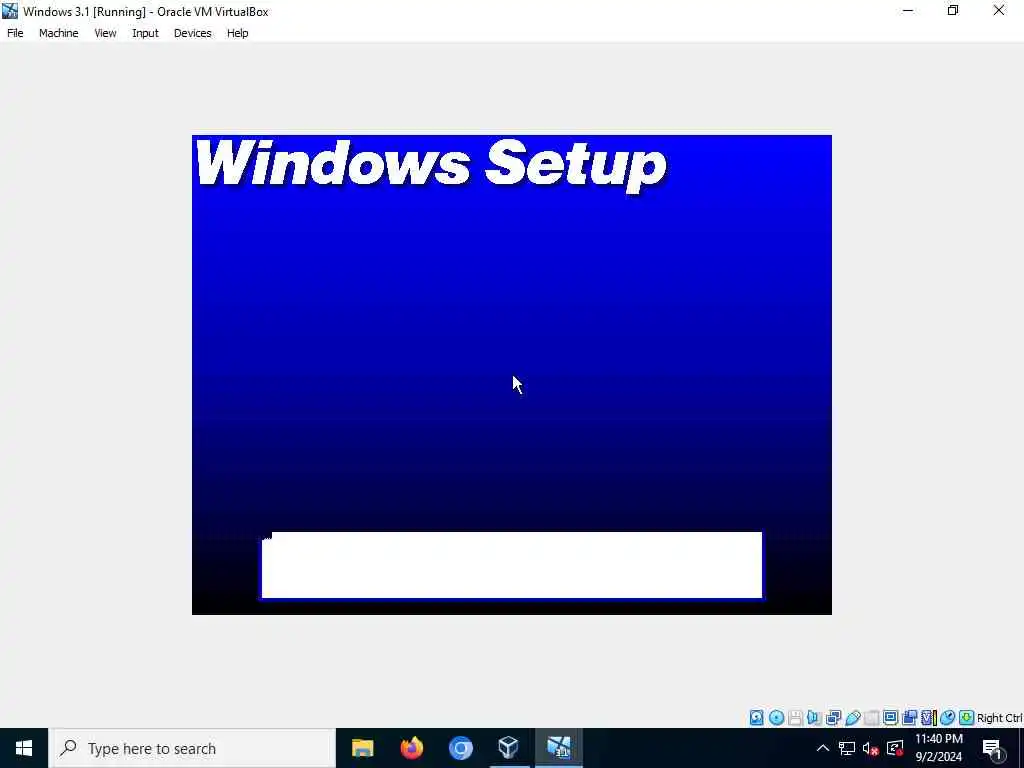Open the Machine menu
1024x768 pixels.
59,33
